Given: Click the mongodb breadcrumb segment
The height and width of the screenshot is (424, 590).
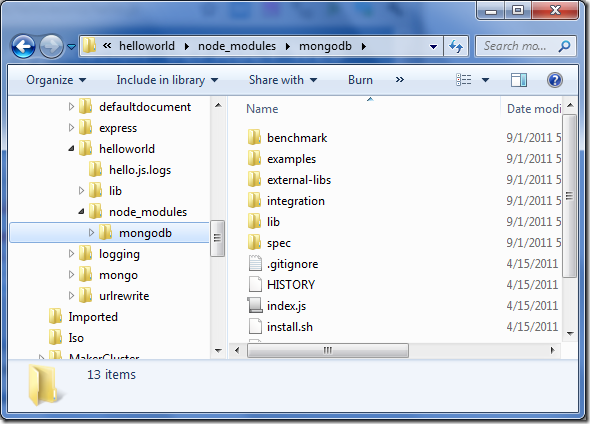Looking at the screenshot, I should click(325, 46).
